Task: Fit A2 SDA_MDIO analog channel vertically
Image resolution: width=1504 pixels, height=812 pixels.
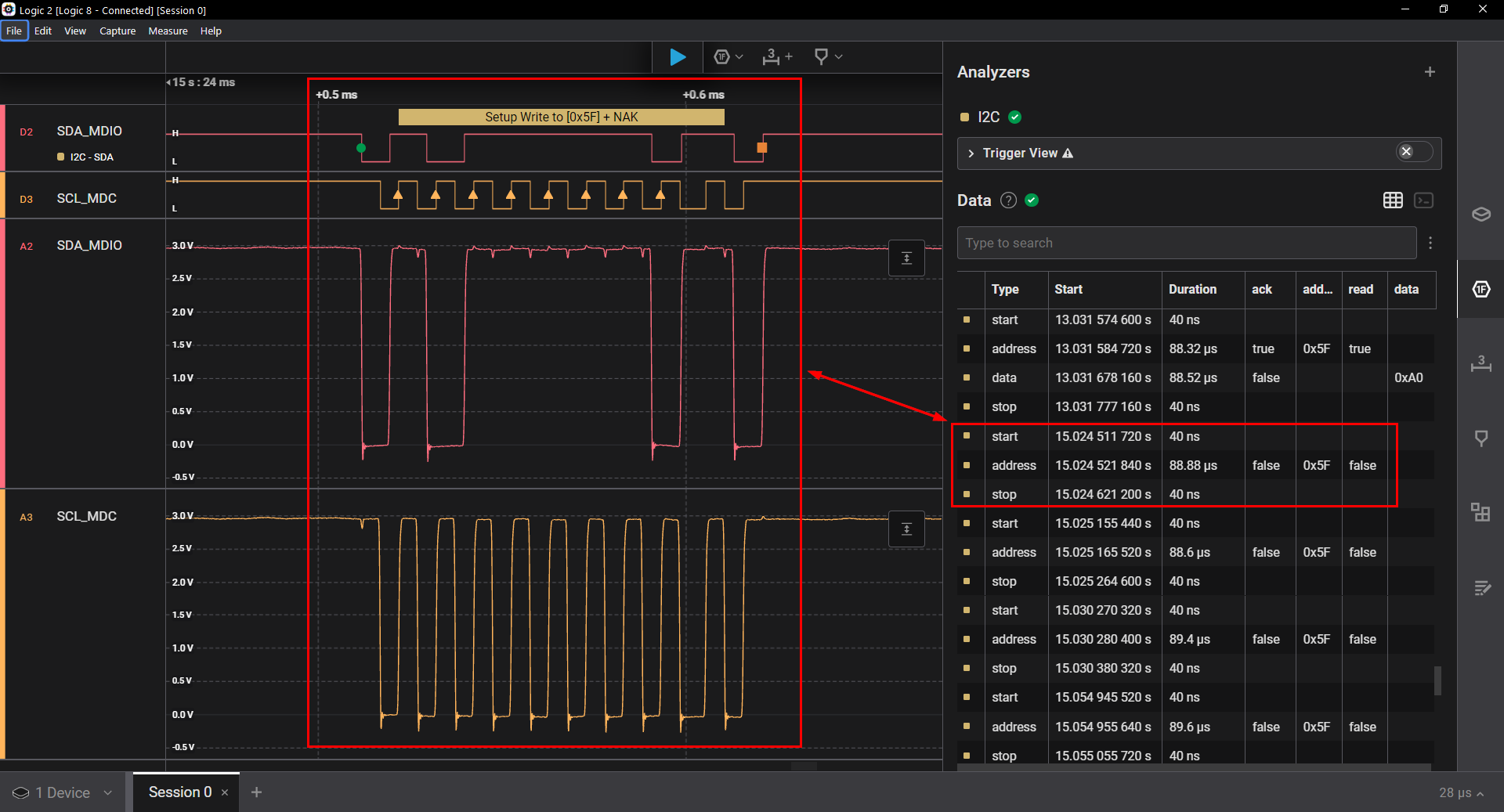Action: pyautogui.click(x=906, y=258)
